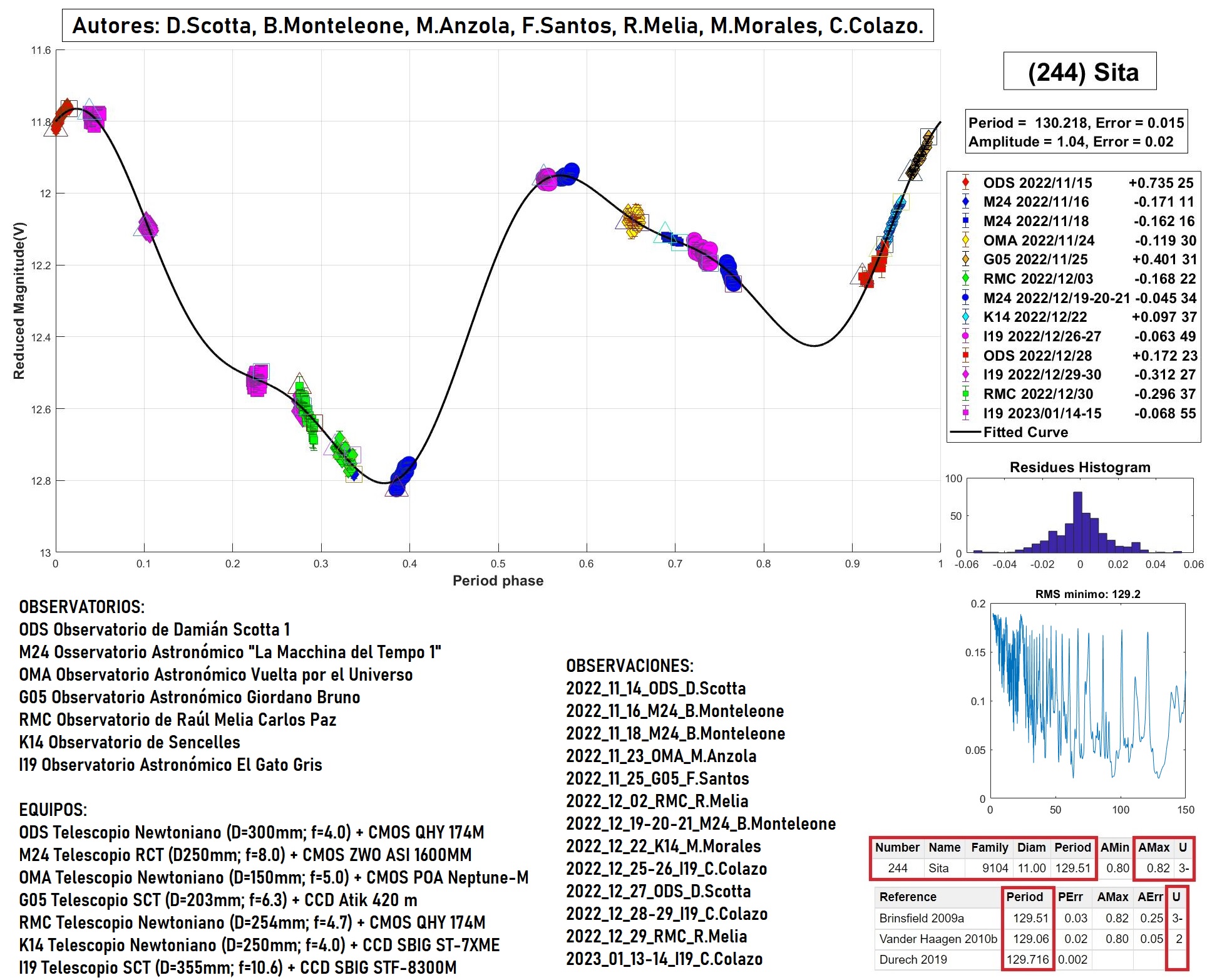Click the 9104 Family cell
The height and width of the screenshot is (980, 1217).
click(989, 868)
